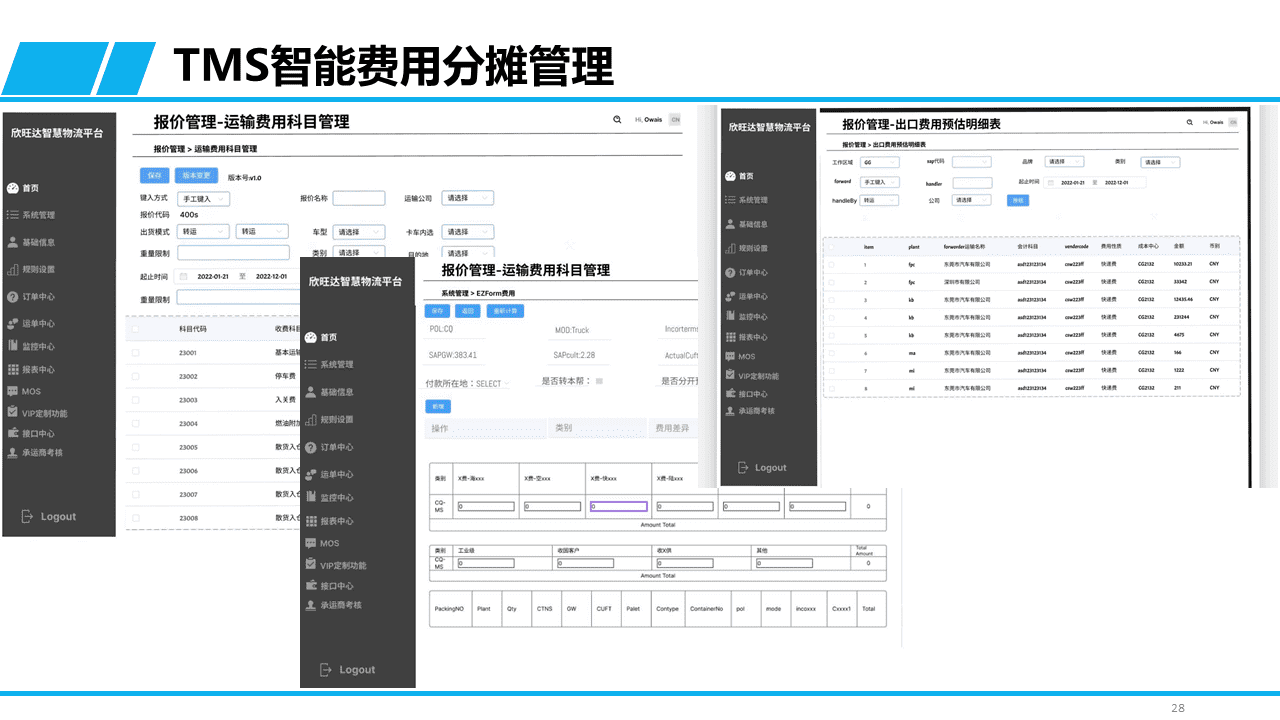Click Logout icon in right window sidebar

click(x=743, y=467)
